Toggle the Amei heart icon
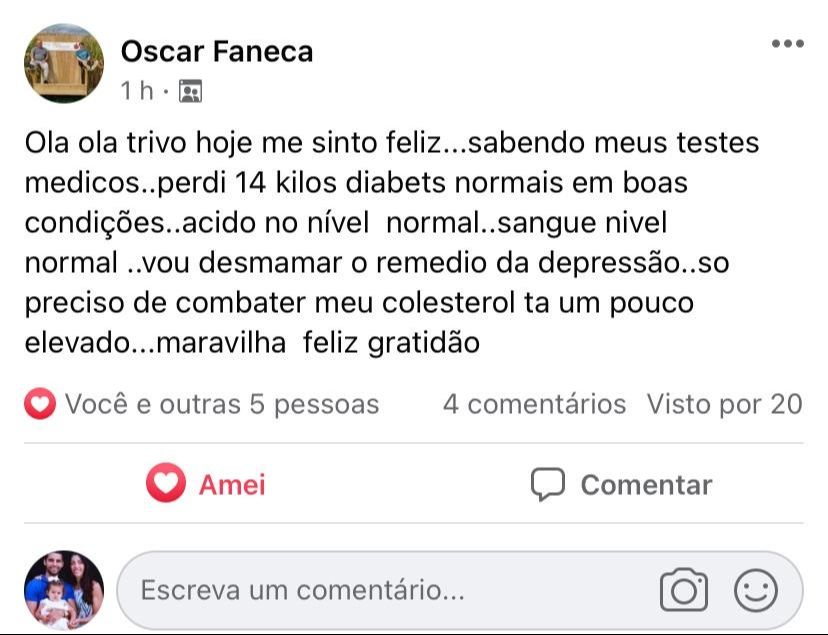 click(165, 485)
